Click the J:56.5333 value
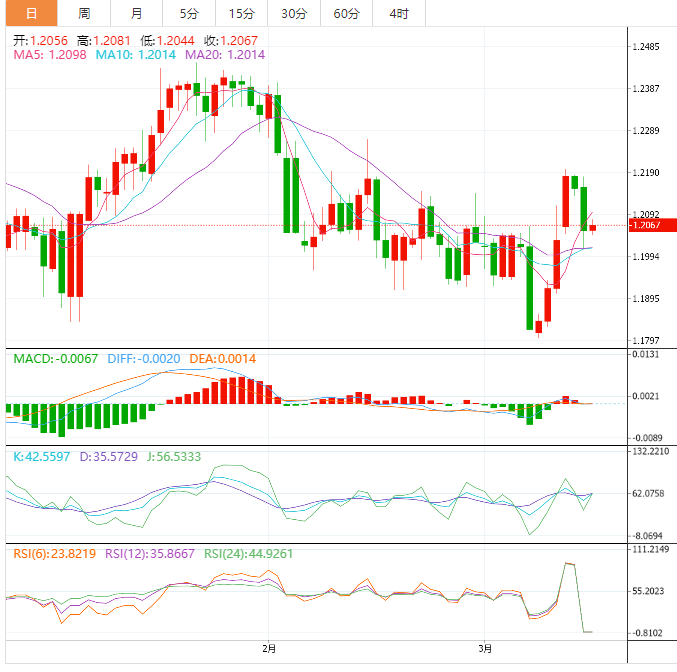677x672 pixels. click(174, 456)
